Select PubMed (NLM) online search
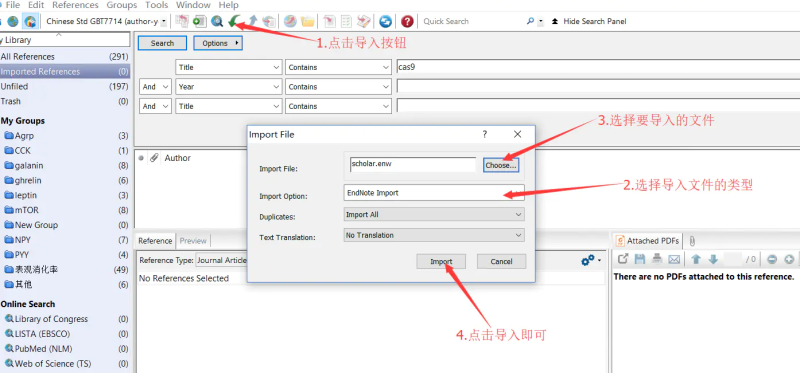 click(x=65, y=349)
